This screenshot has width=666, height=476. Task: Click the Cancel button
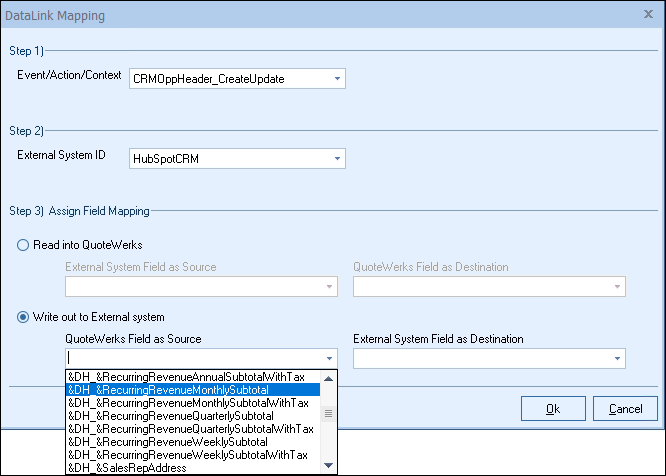click(625, 408)
